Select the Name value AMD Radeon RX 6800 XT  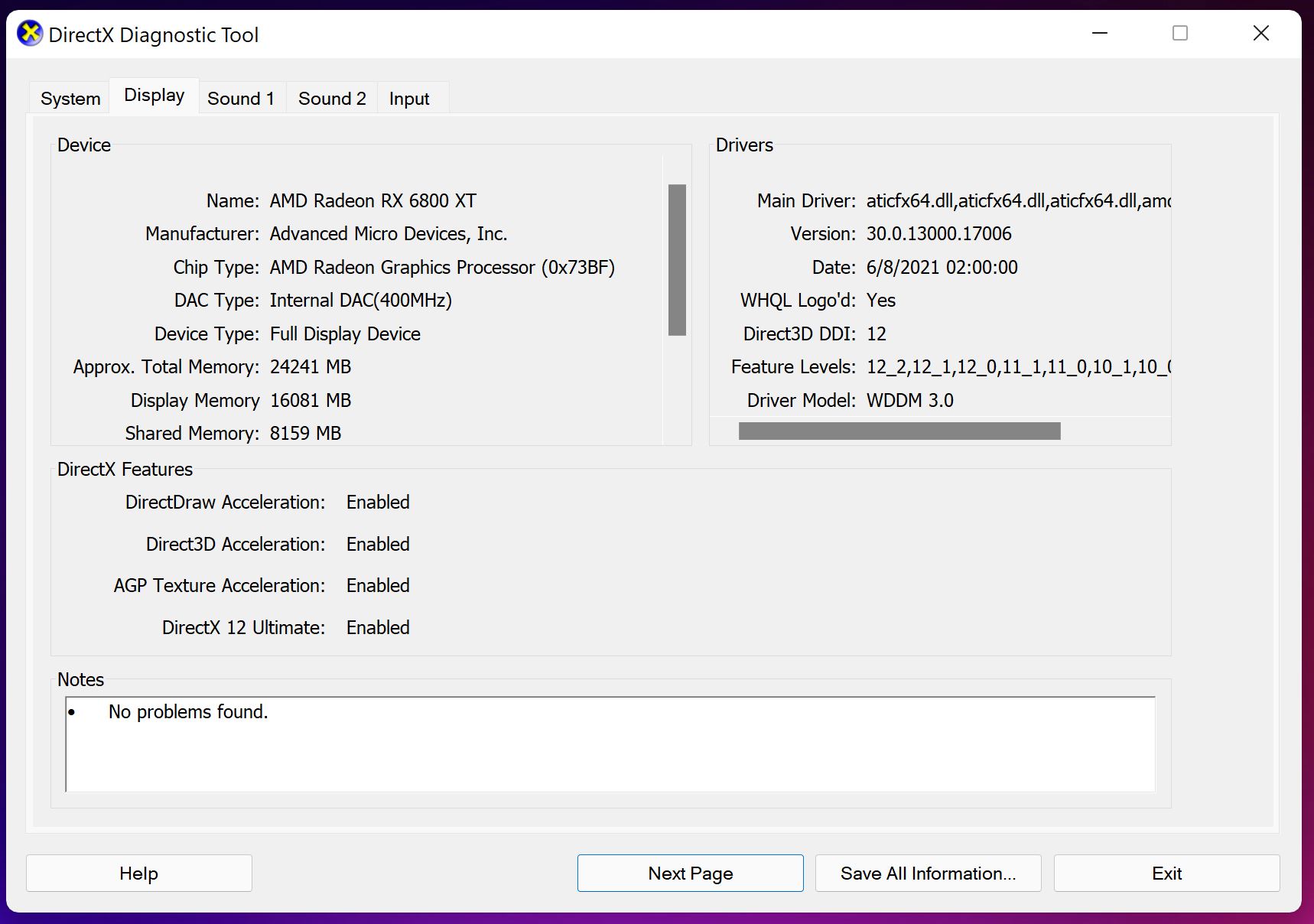pos(372,200)
